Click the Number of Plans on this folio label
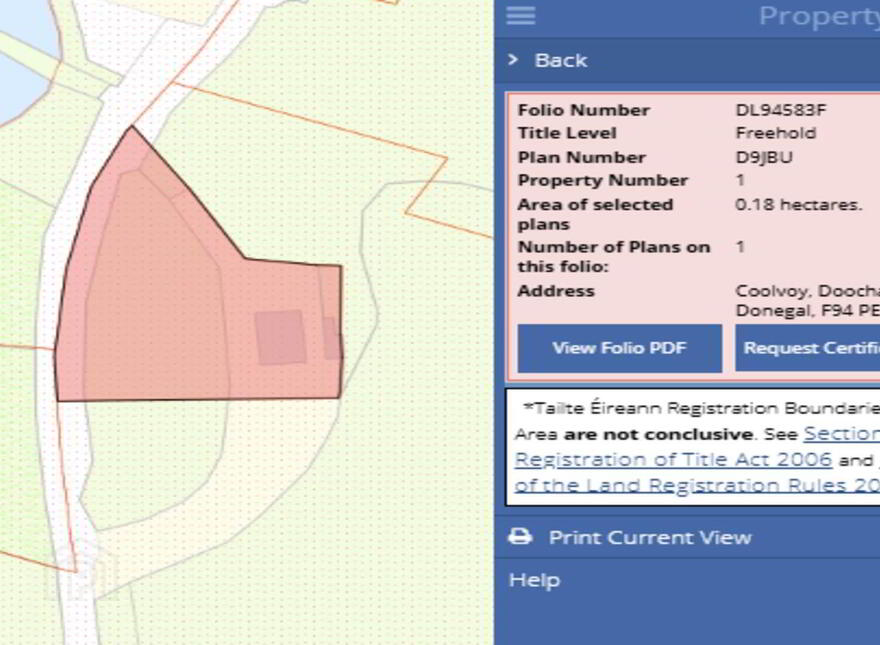 614,256
